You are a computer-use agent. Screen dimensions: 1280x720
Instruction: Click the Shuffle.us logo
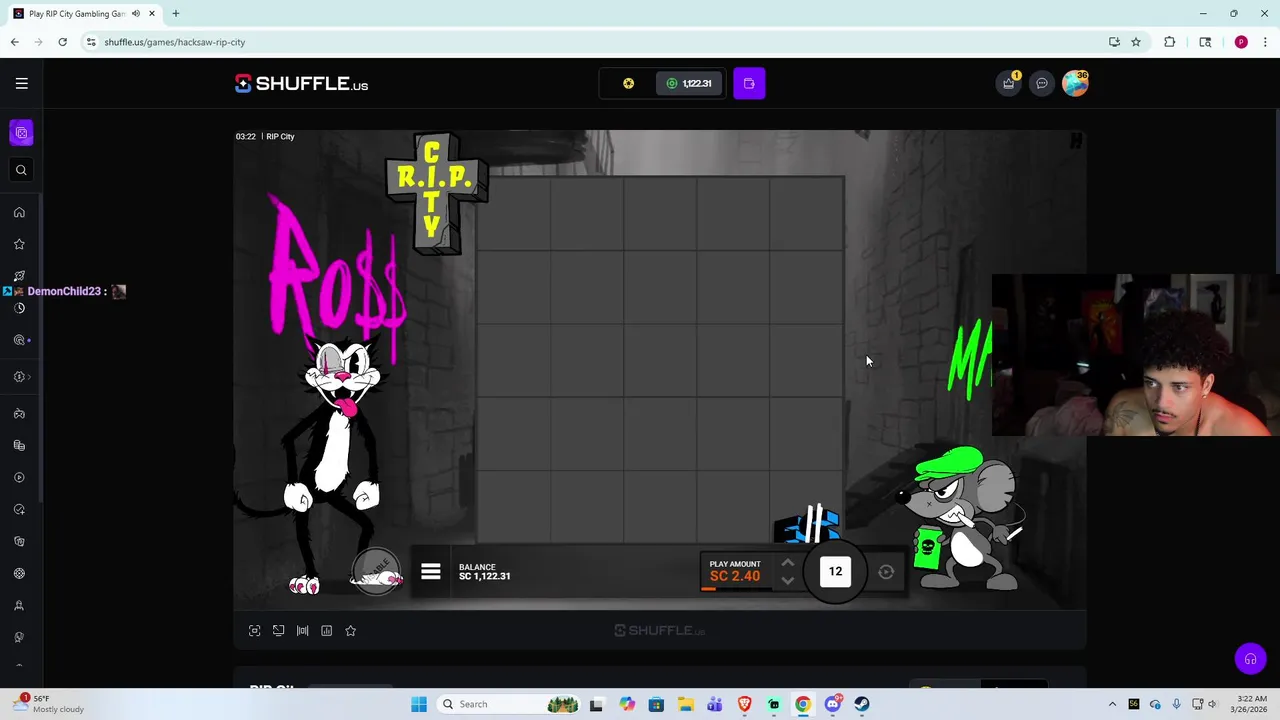coord(301,84)
